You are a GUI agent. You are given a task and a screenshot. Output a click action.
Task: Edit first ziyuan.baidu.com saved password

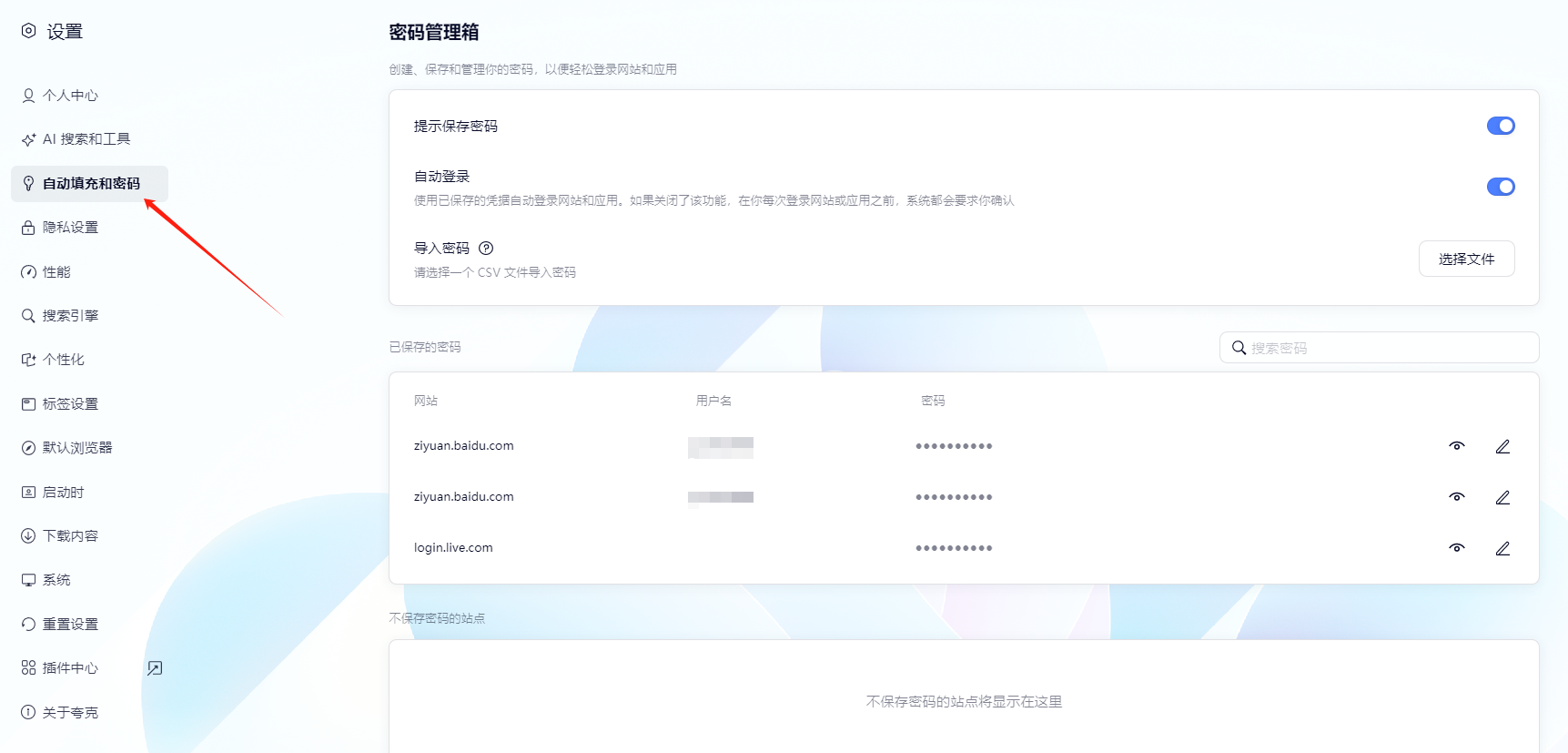1502,446
